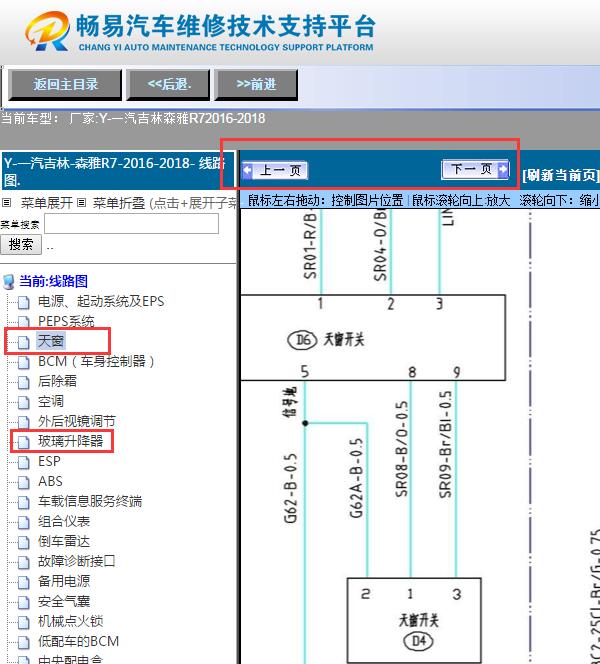Go forward with the >>前进 button
Image resolution: width=600 pixels, height=664 pixels.
click(256, 85)
